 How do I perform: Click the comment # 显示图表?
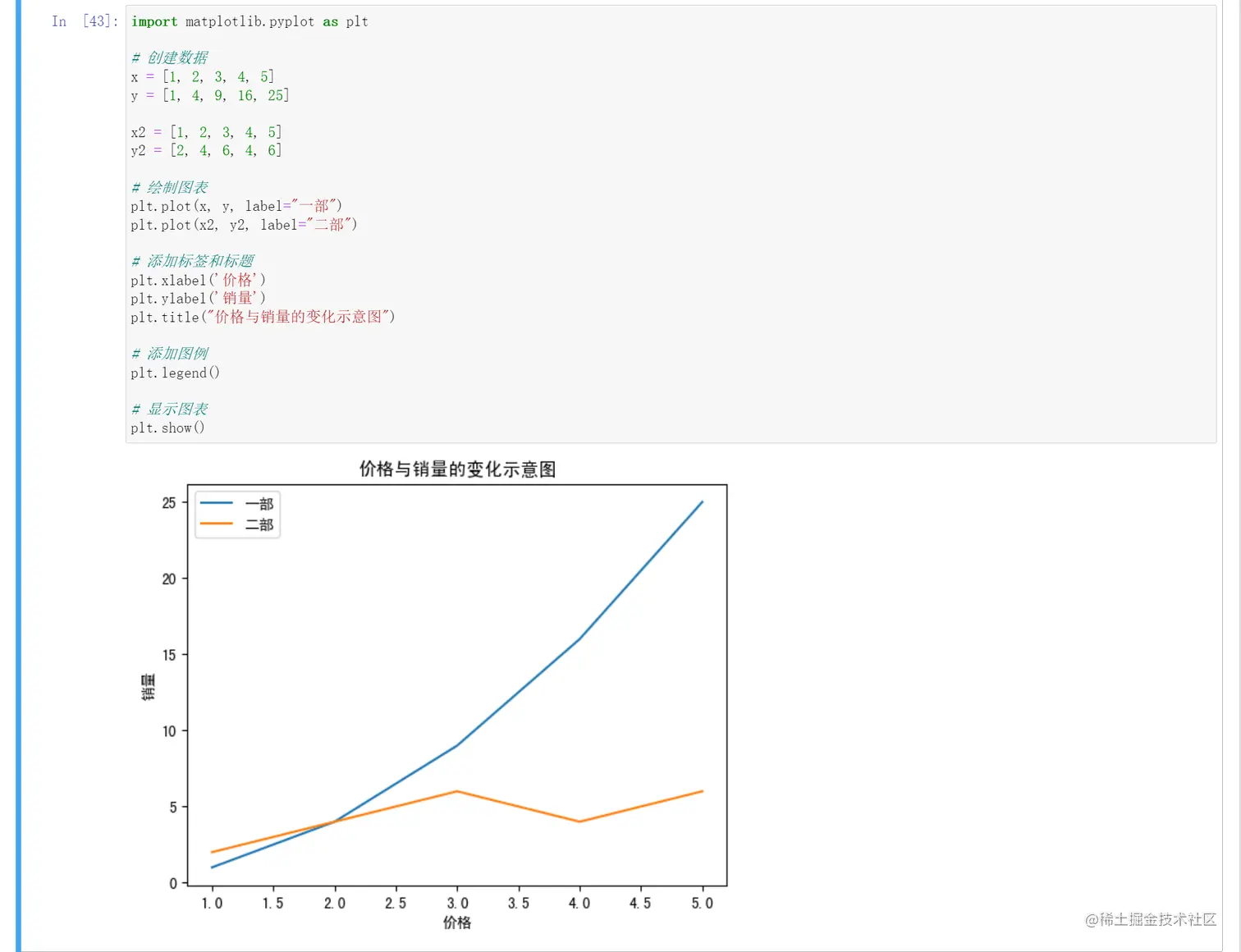(x=169, y=409)
